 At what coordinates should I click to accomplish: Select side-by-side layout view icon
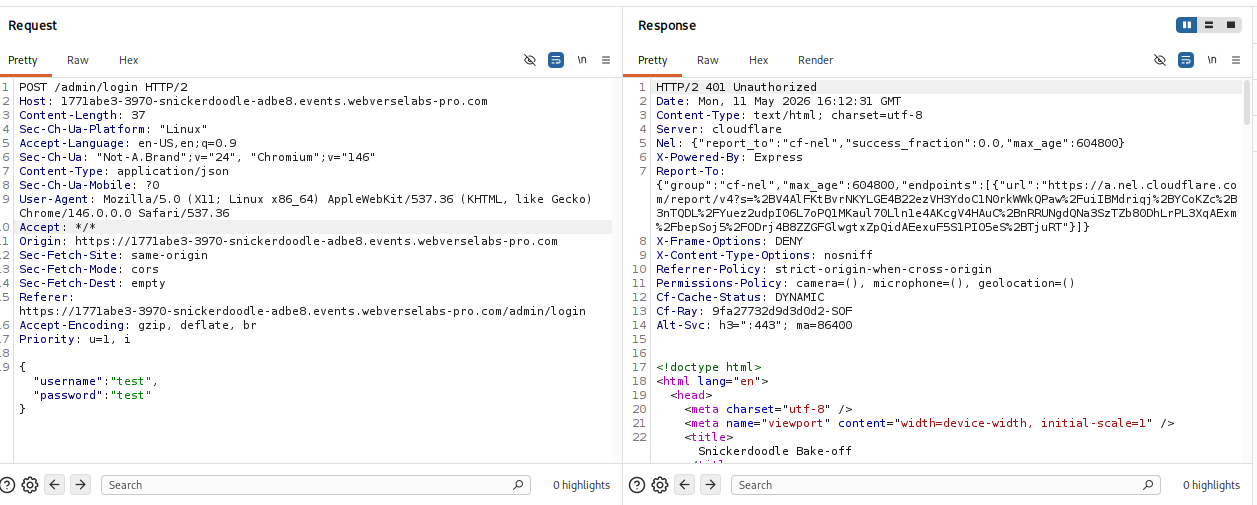1187,25
